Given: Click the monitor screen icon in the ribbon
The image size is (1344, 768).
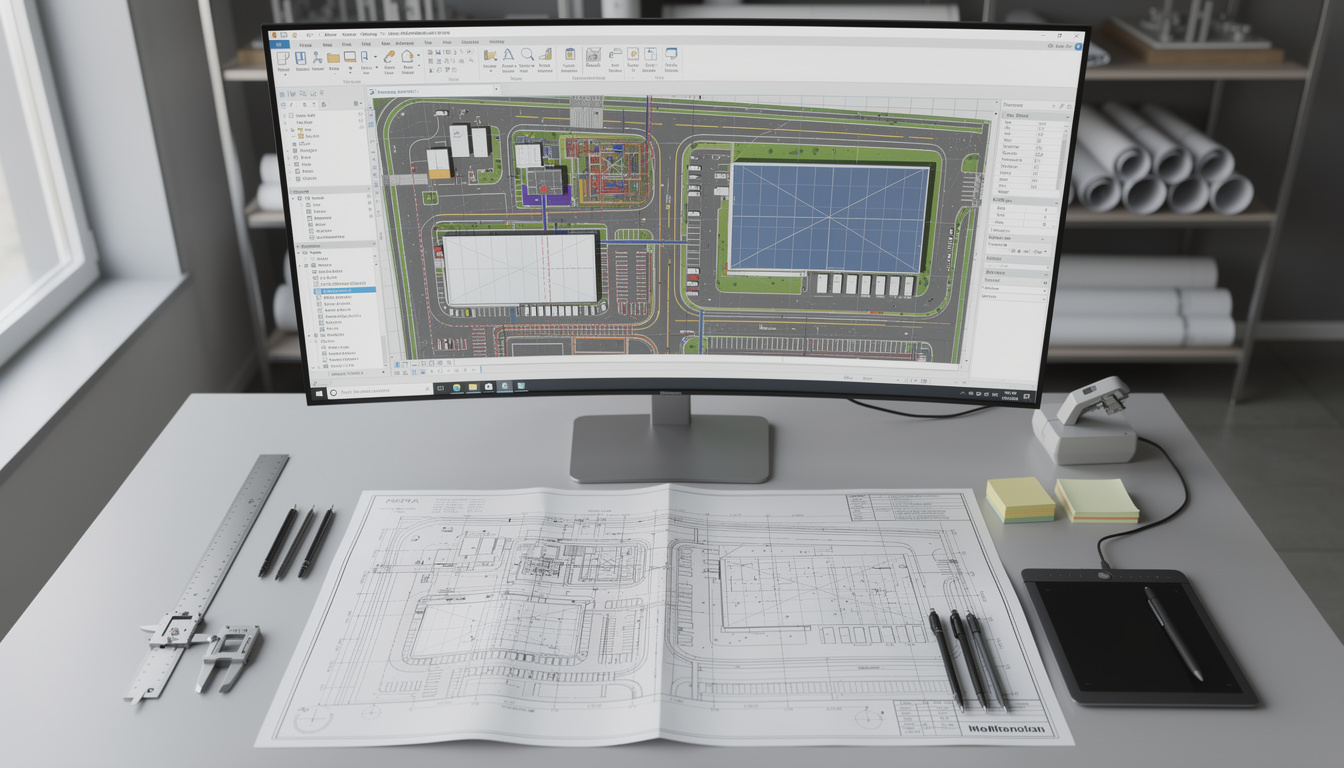Looking at the screenshot, I should coord(350,57).
